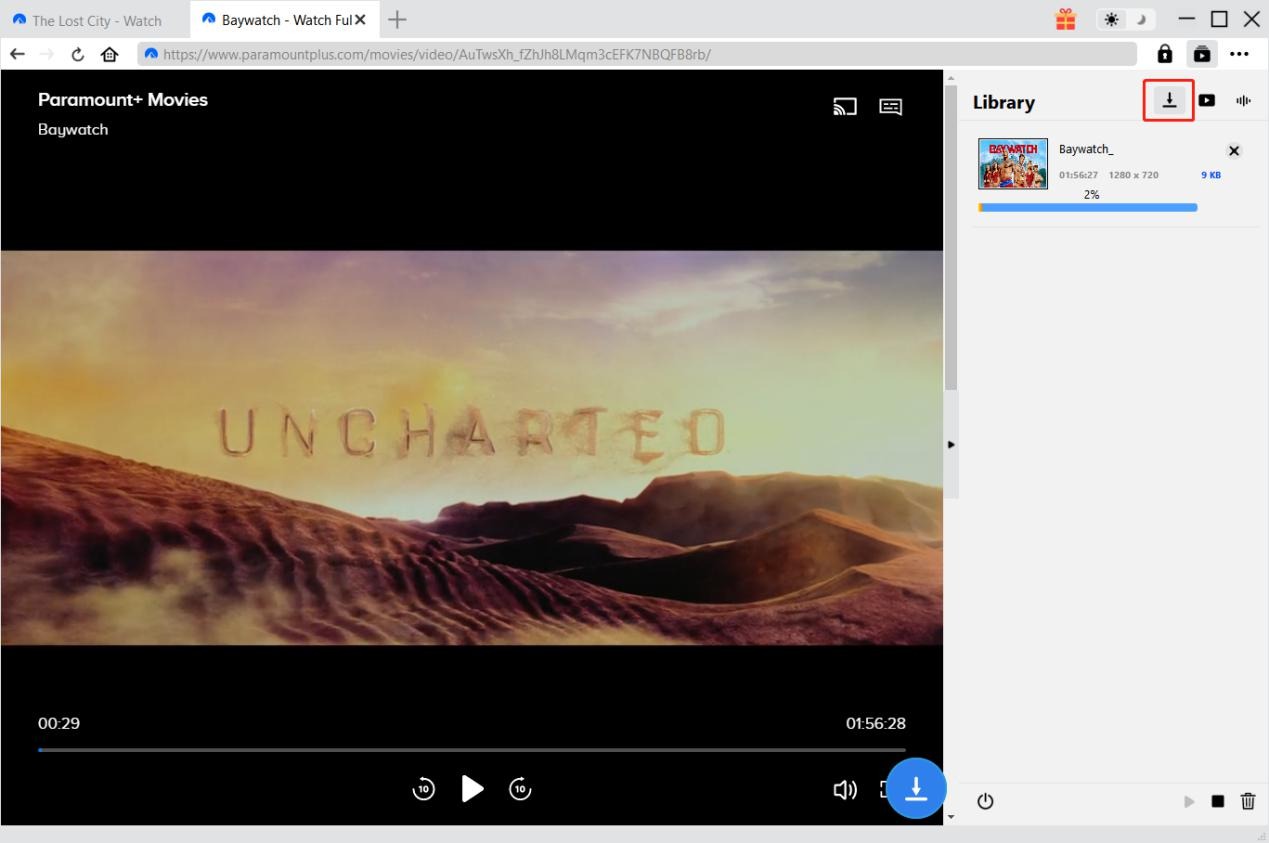The width and height of the screenshot is (1269, 843).
Task: Play the video with the play button
Action: coord(472,789)
